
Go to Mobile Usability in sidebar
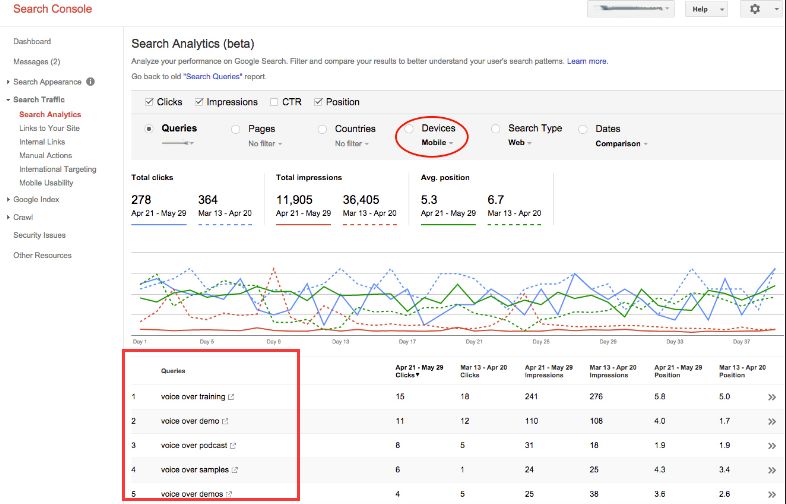tap(46, 183)
